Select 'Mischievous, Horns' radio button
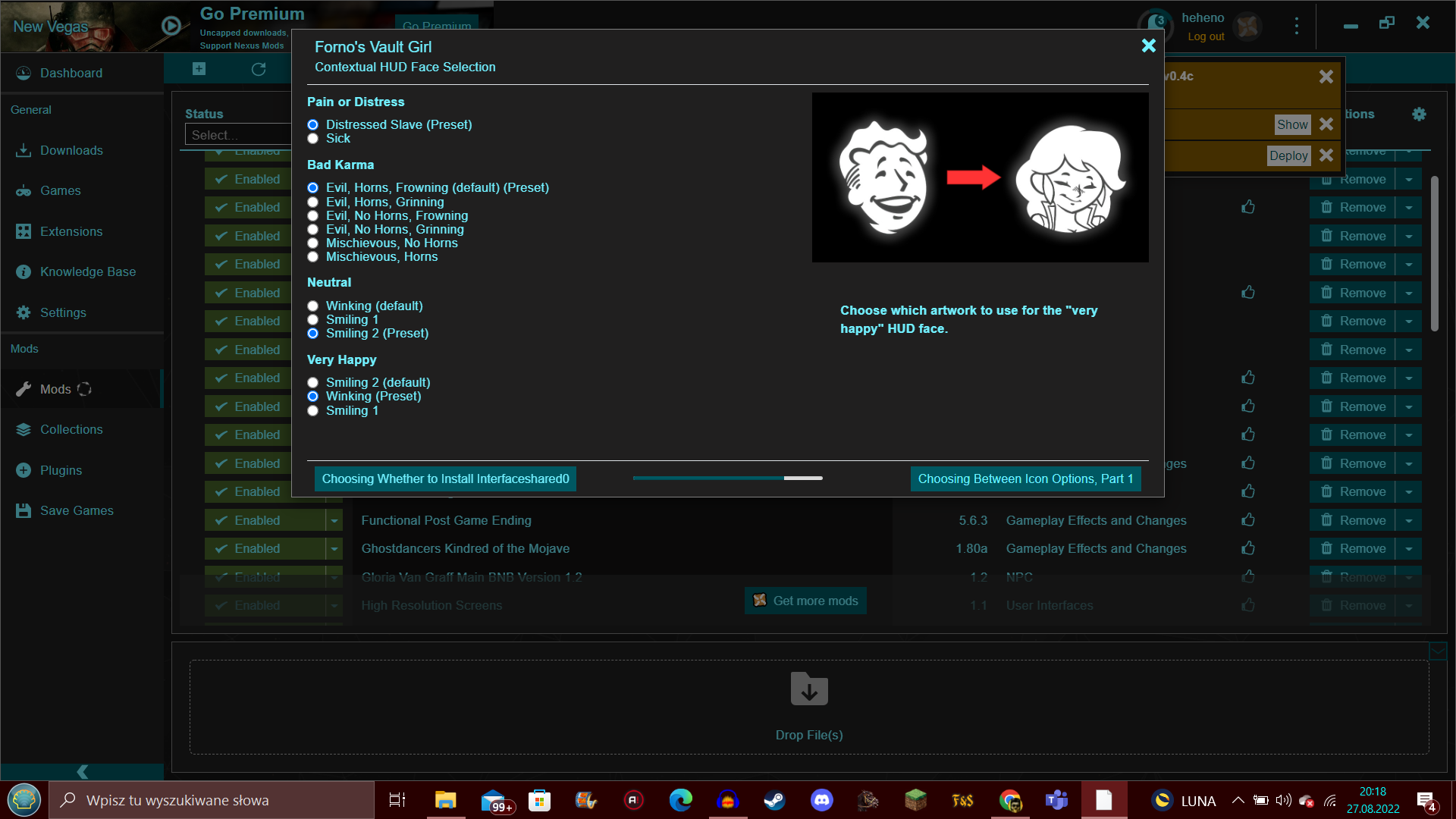 point(312,257)
